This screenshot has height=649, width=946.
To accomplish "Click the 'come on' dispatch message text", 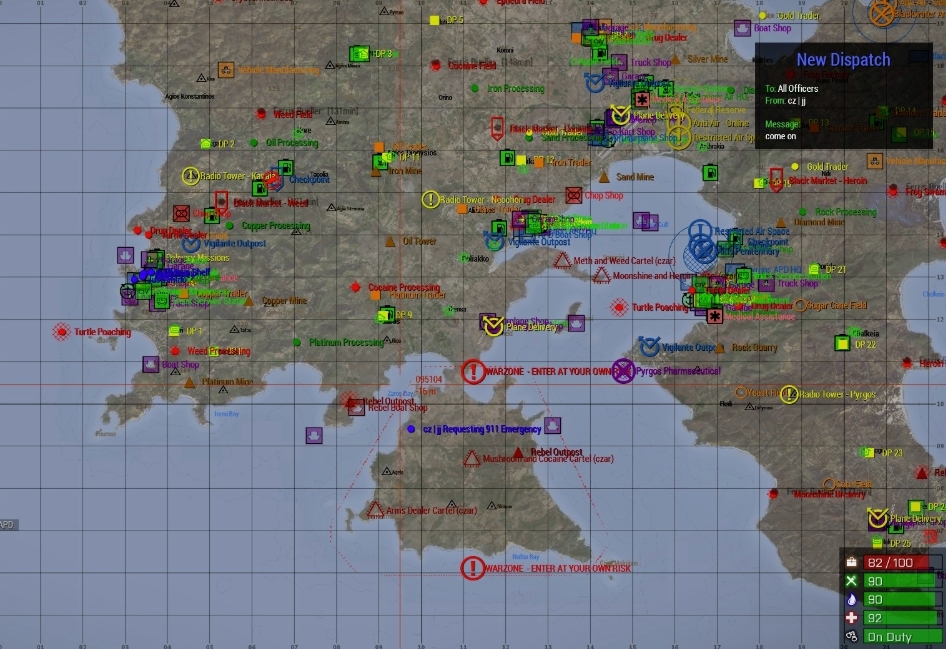I will pyautogui.click(x=781, y=136).
